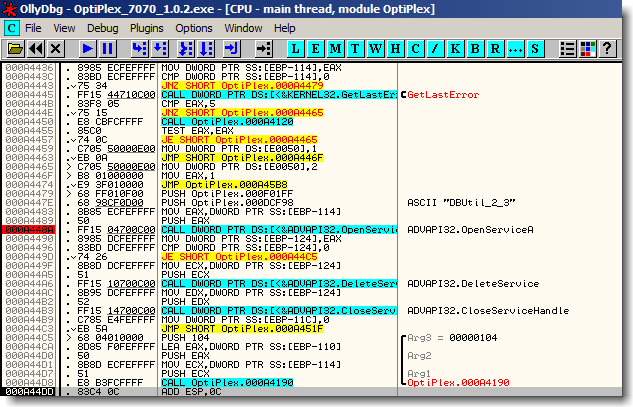Show Windows list with W button

tap(375, 49)
